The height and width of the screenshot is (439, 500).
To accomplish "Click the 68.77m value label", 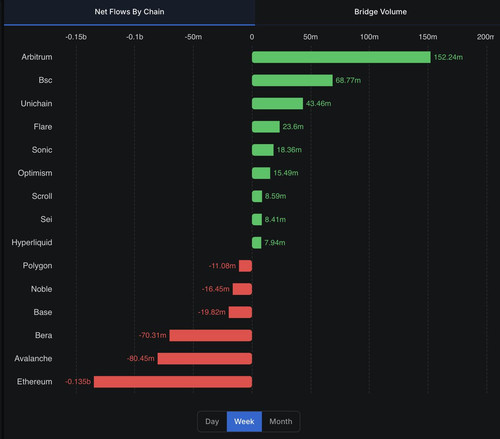I will point(348,80).
